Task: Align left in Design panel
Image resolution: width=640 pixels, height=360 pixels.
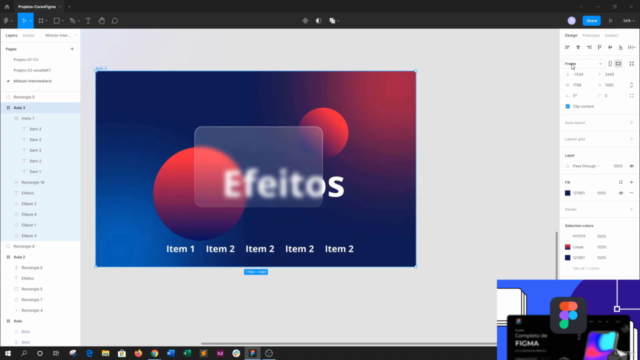Action: click(567, 47)
